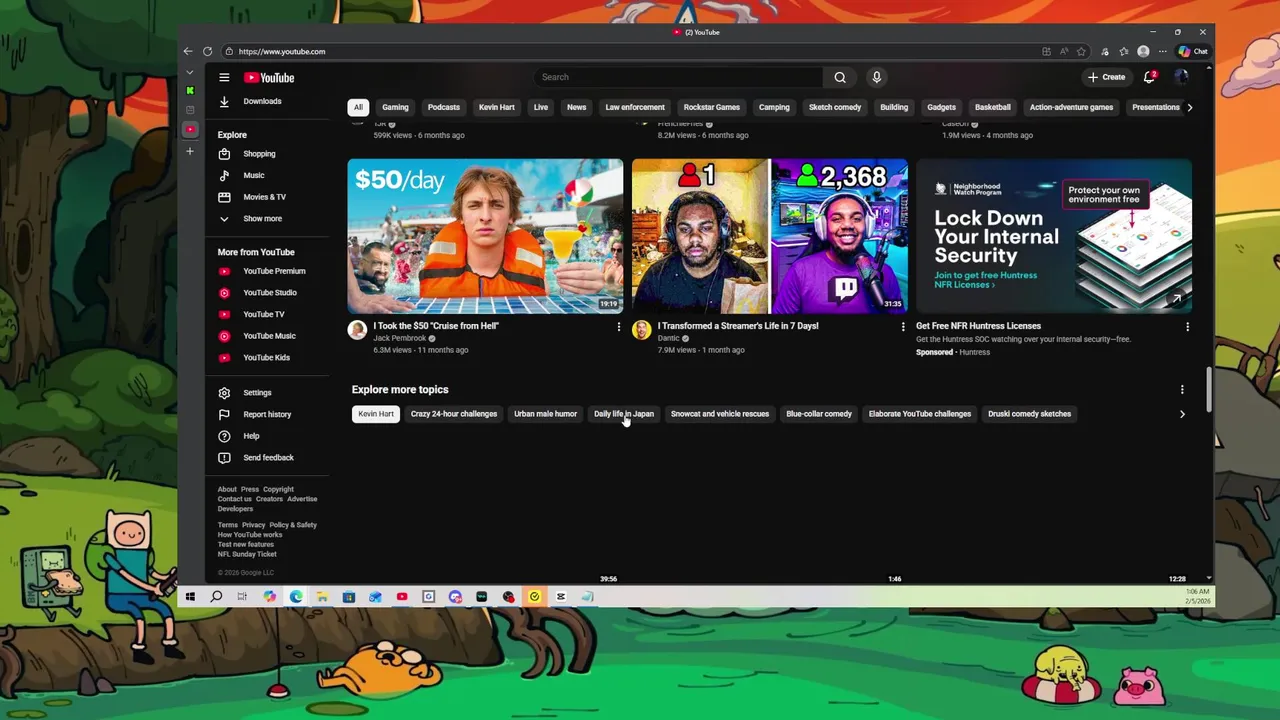Click the Create button
The image size is (1280, 720).
point(1107,77)
